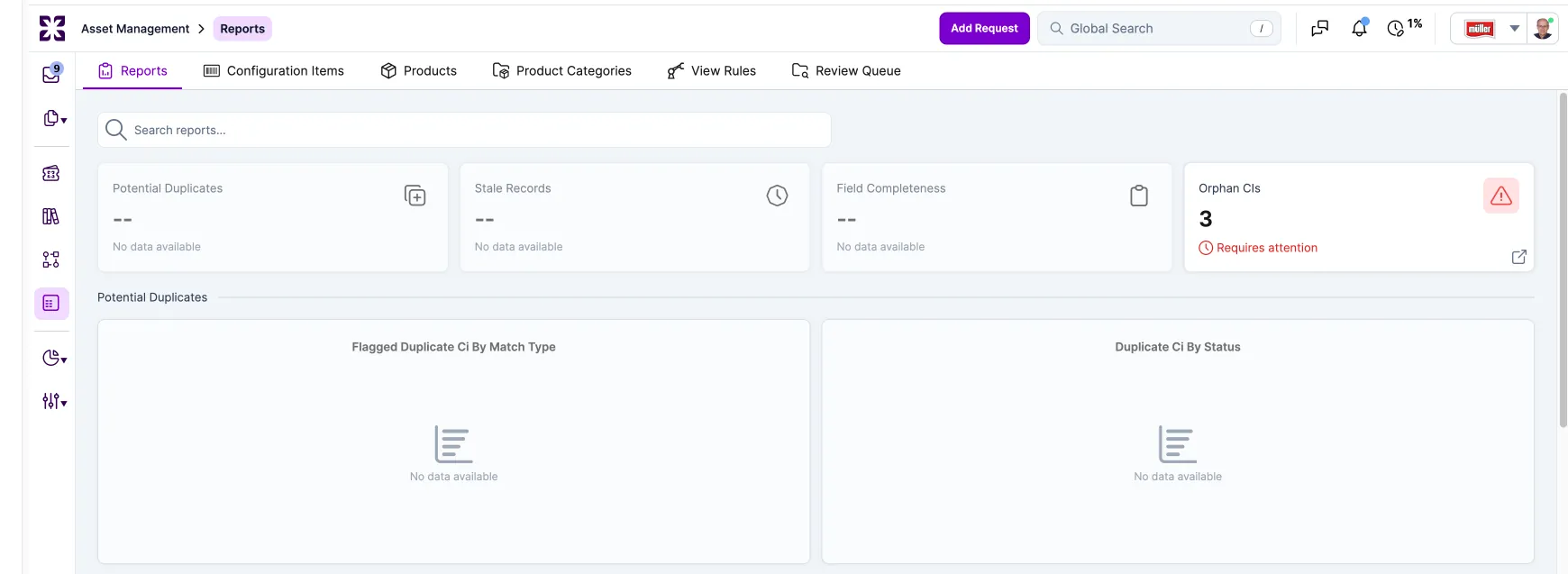Click into the Search reports field

(464, 130)
